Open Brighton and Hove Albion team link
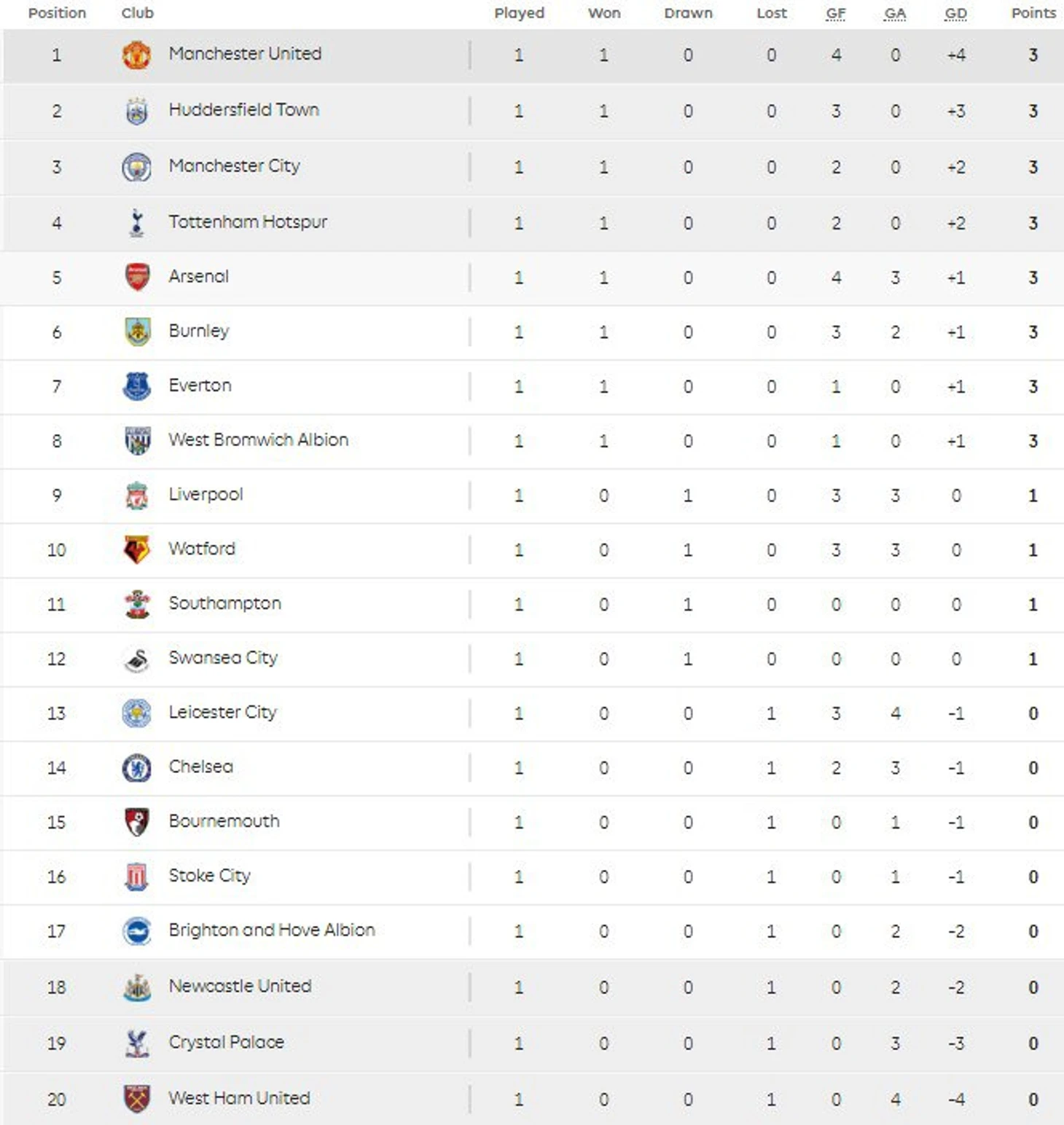Screen dimensions: 1064x1125 point(272,930)
